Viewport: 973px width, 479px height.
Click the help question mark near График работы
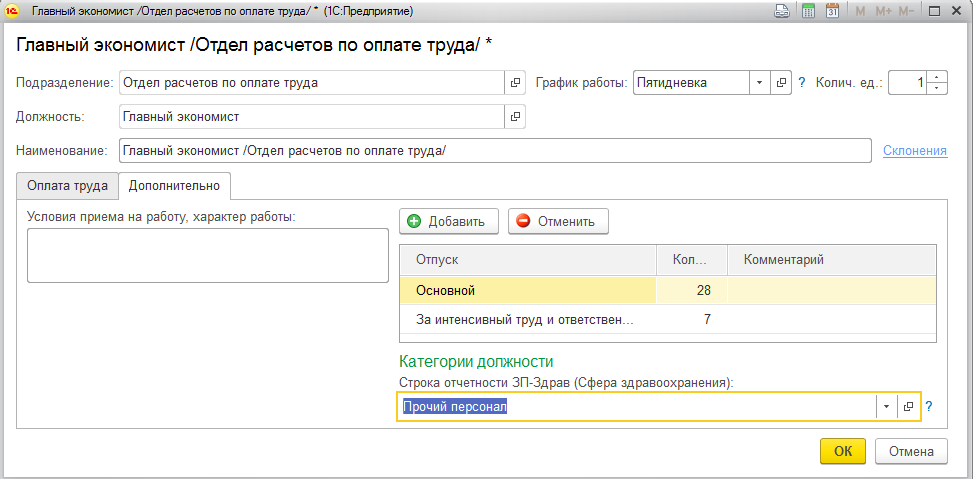(801, 83)
